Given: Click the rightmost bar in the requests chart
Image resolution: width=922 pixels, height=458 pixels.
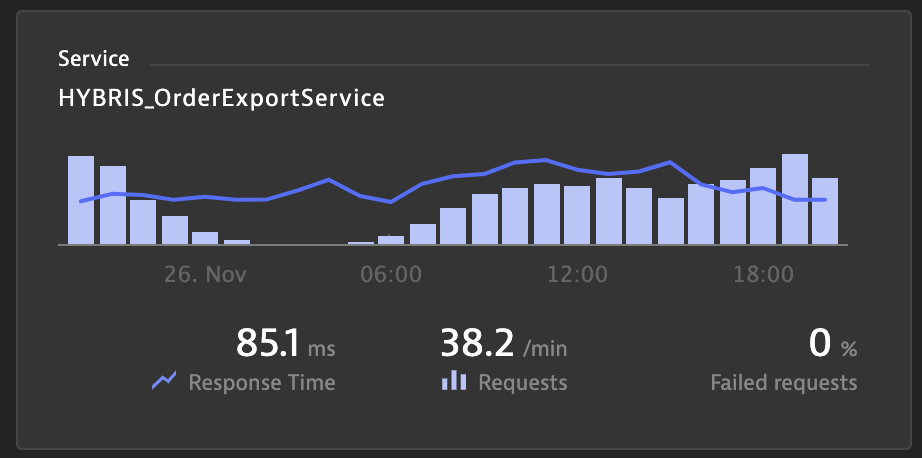Looking at the screenshot, I should [825, 211].
